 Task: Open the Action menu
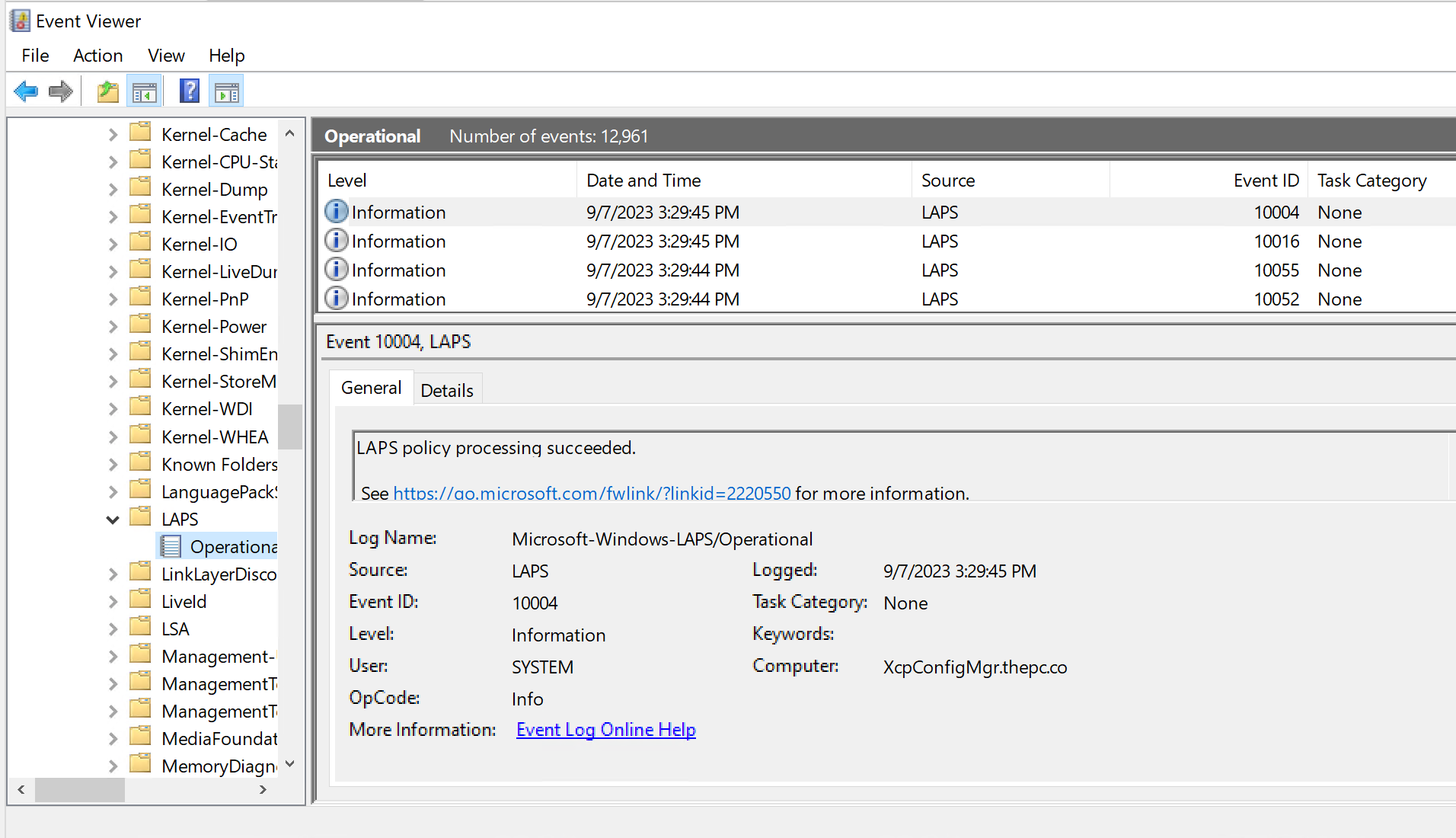(97, 56)
